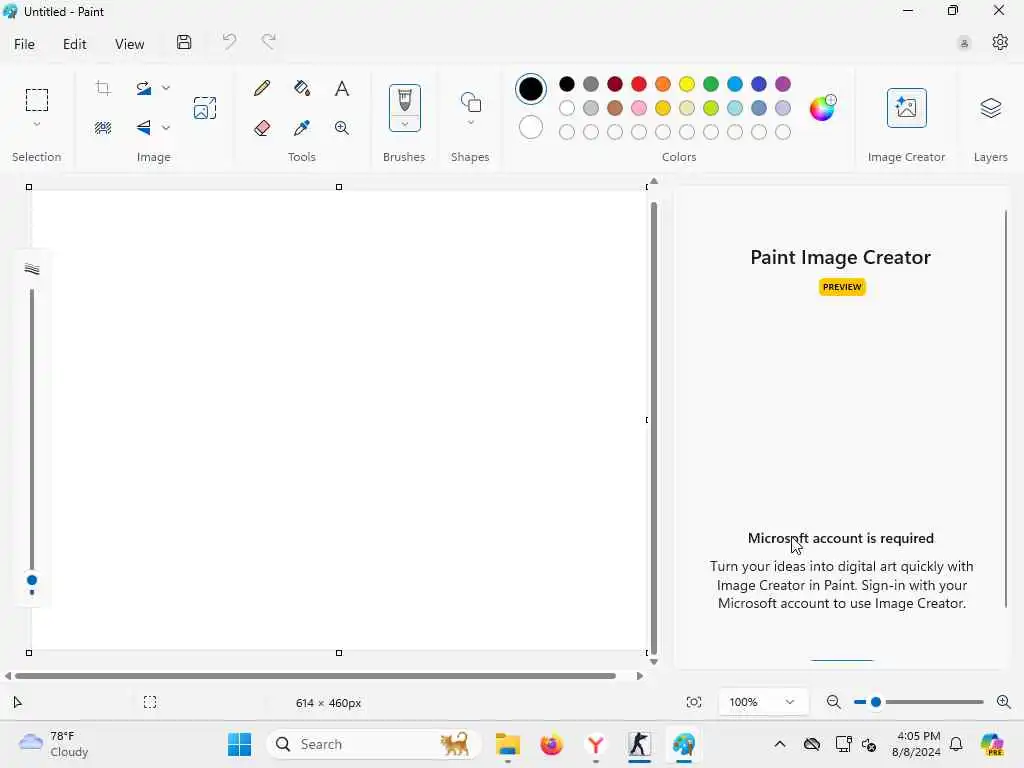
Task: Expand the Flip options chevron
Action: [x=166, y=128]
